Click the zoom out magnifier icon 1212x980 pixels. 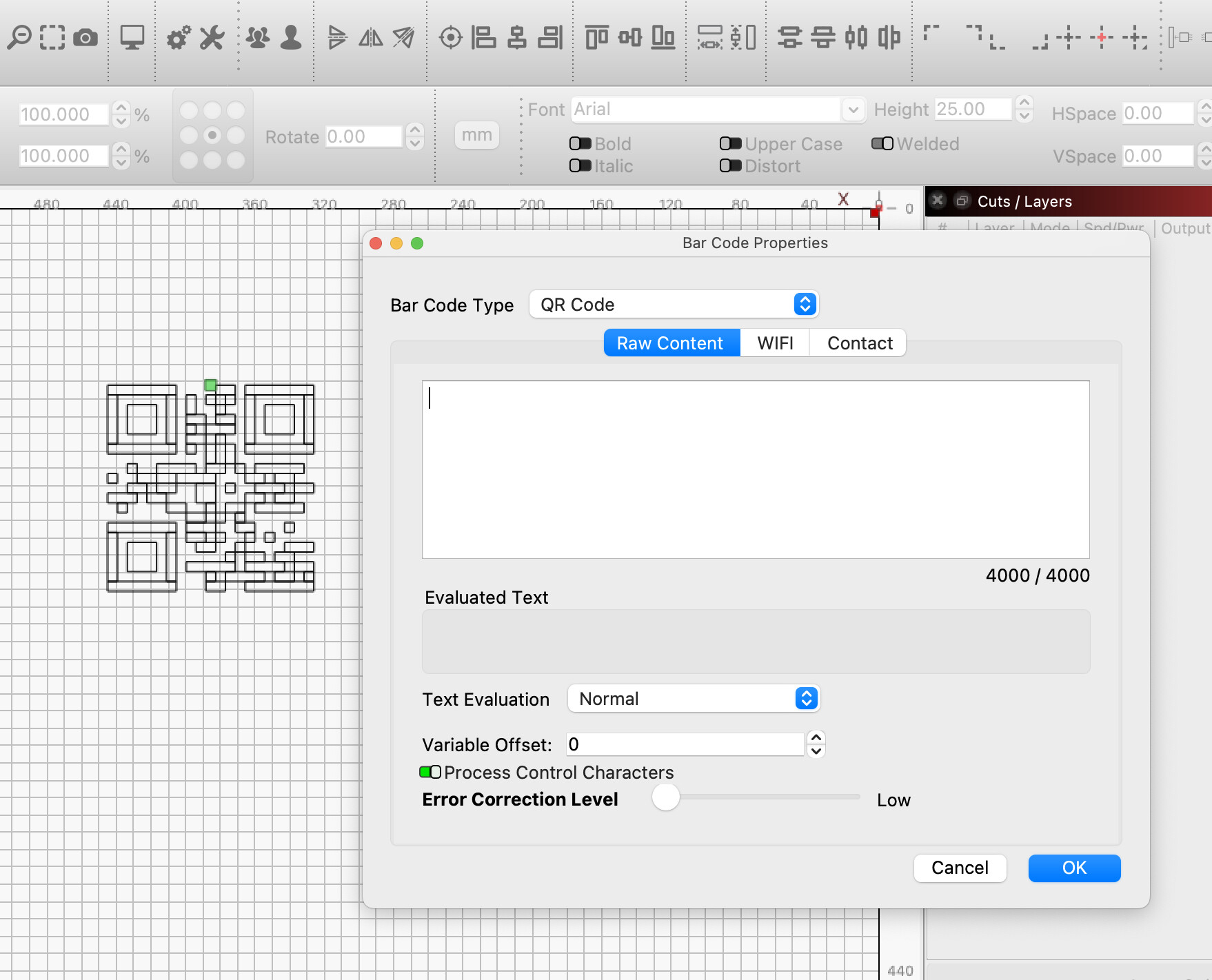click(x=19, y=37)
